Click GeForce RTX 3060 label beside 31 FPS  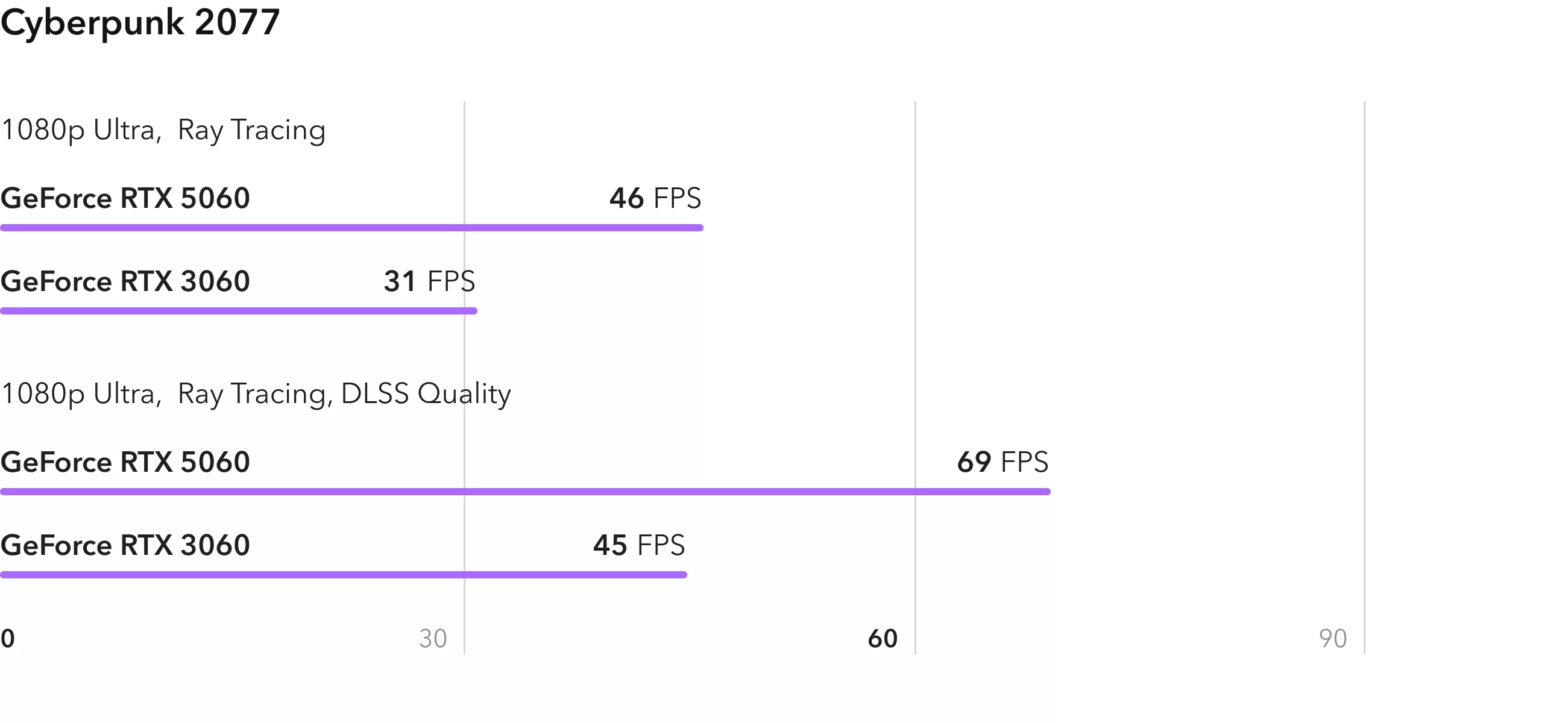125,281
